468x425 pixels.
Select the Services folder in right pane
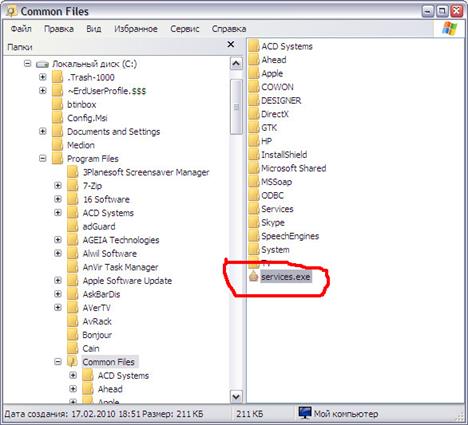pos(277,209)
